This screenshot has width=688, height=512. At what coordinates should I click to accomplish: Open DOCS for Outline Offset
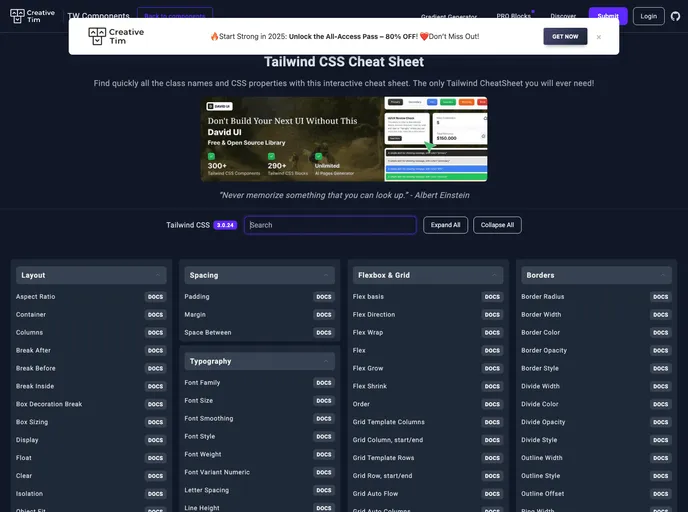point(660,494)
